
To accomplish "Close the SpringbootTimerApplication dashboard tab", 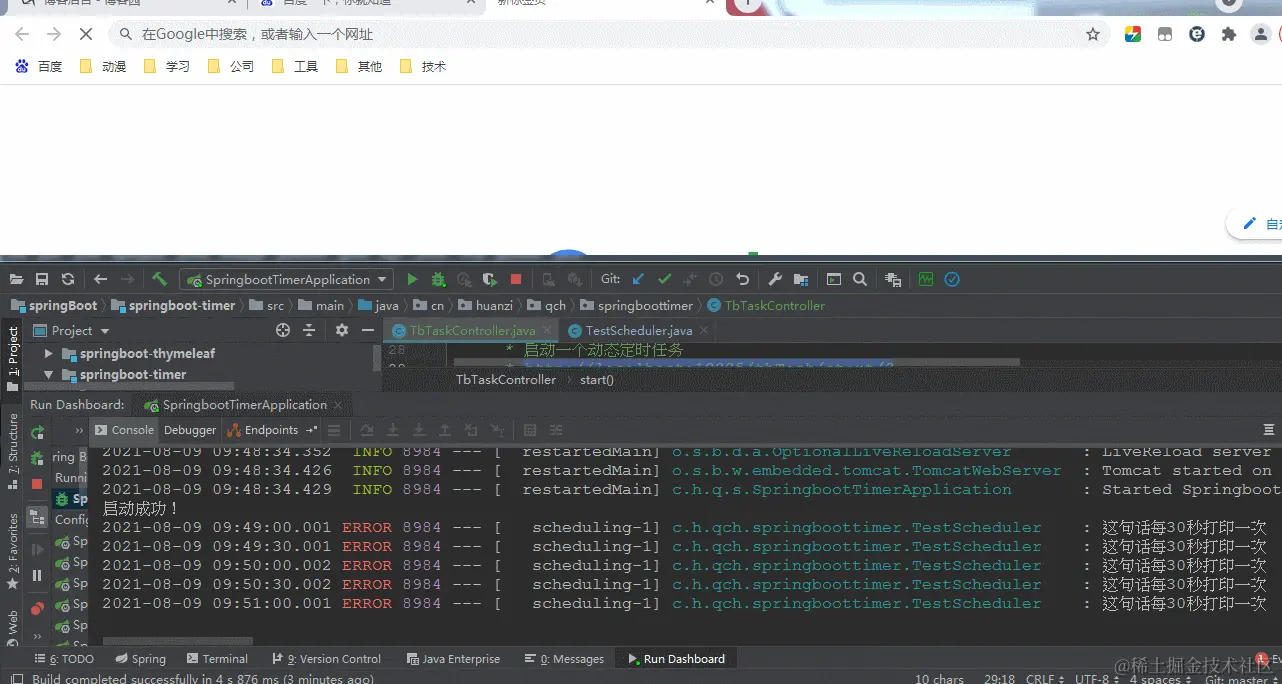I will coord(338,405).
